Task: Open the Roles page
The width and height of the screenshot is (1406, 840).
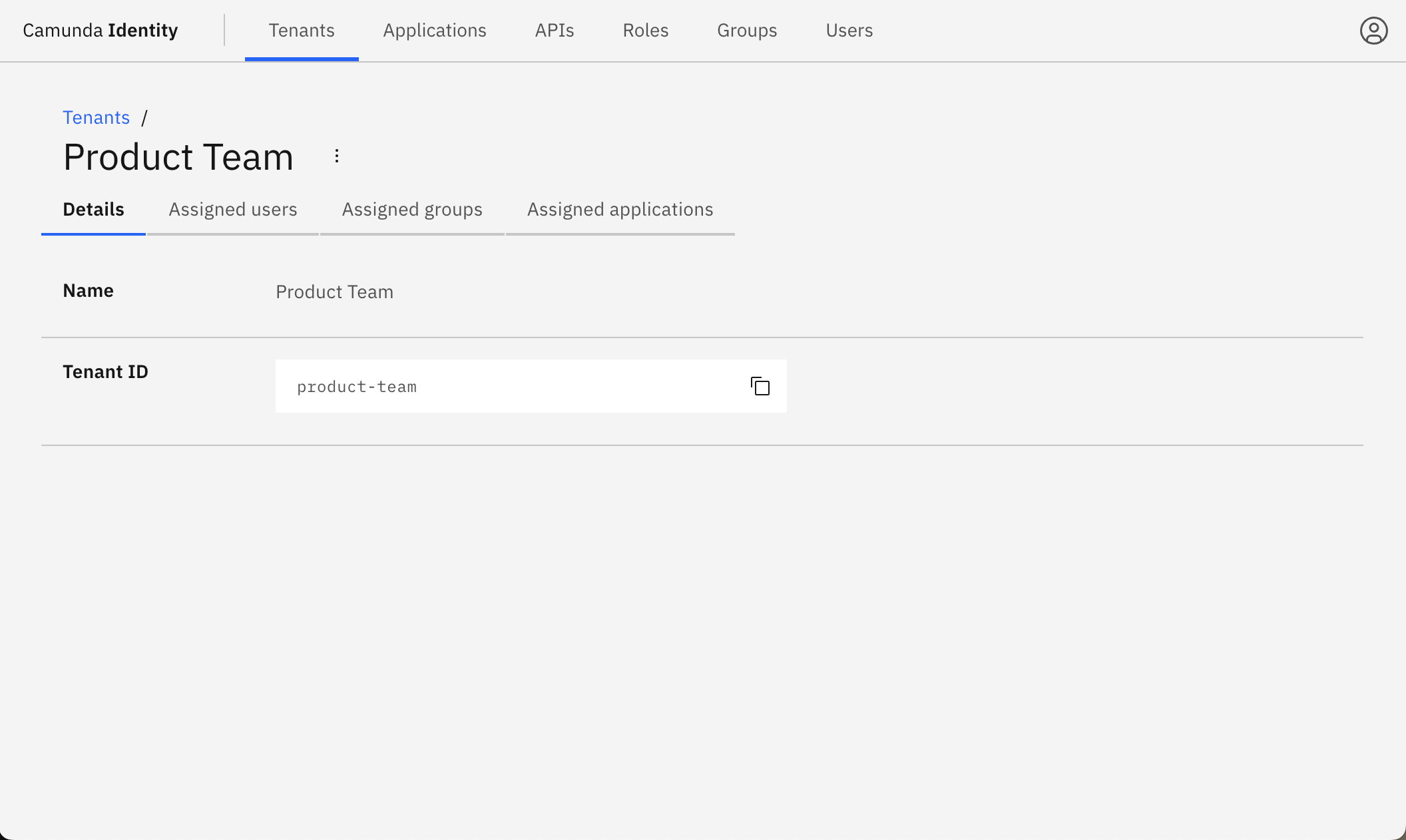Action: click(646, 31)
